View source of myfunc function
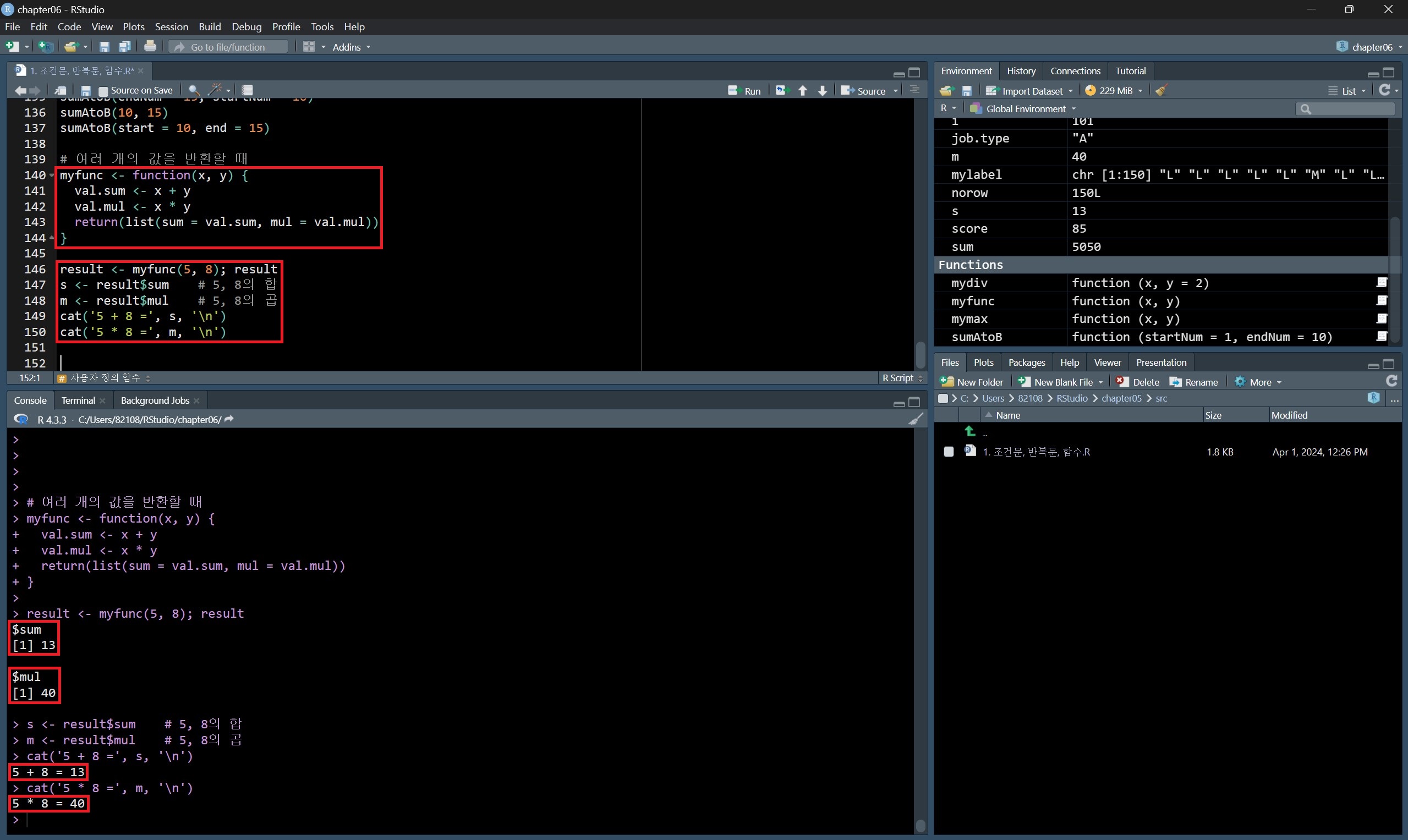This screenshot has height=840, width=1408. tap(1382, 300)
